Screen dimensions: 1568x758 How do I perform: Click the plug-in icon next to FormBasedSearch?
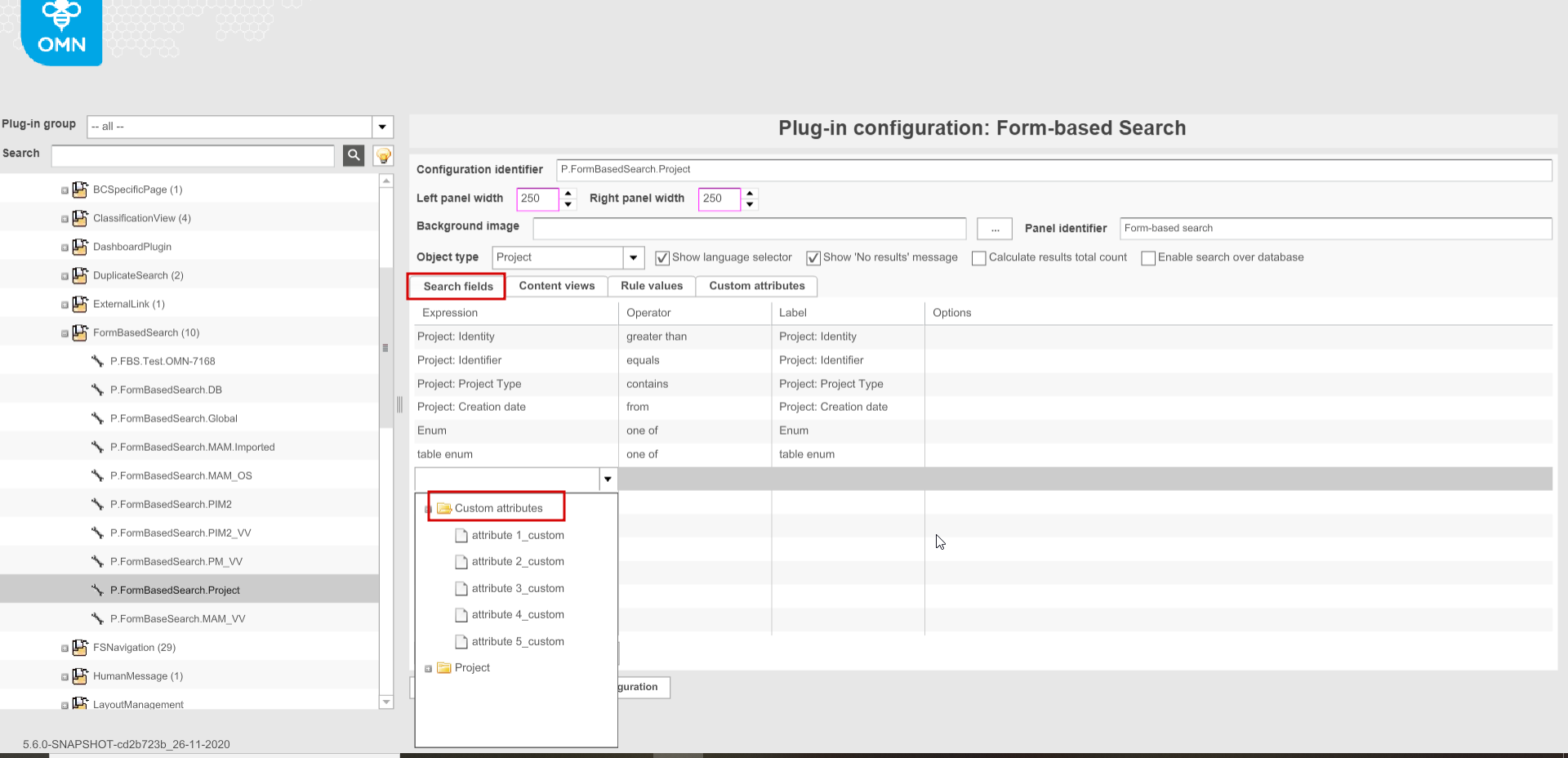pyautogui.click(x=79, y=332)
